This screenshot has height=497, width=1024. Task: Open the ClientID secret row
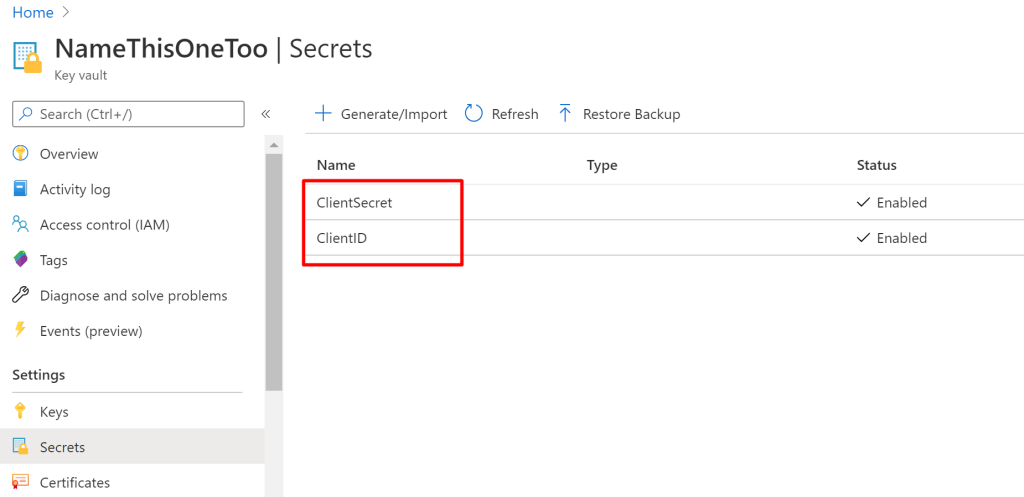(342, 238)
